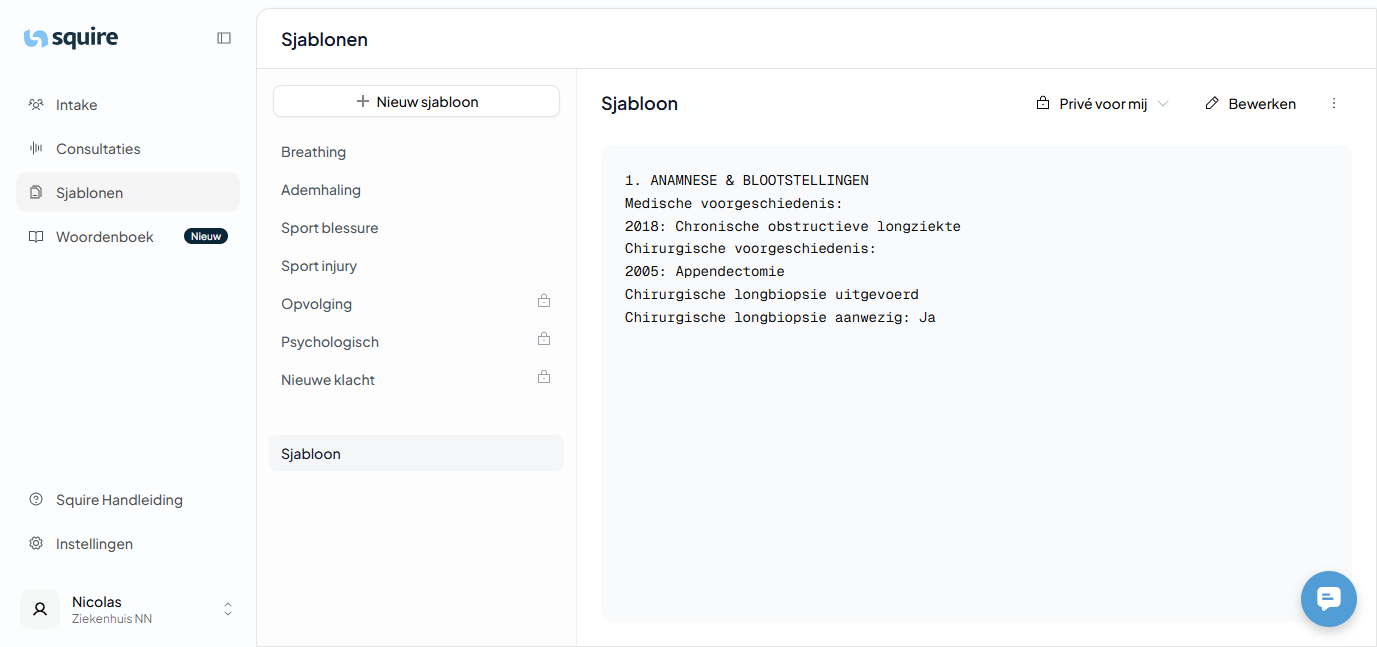The width and height of the screenshot is (1377, 647).
Task: Open Woordenboek page
Action: [128, 237]
